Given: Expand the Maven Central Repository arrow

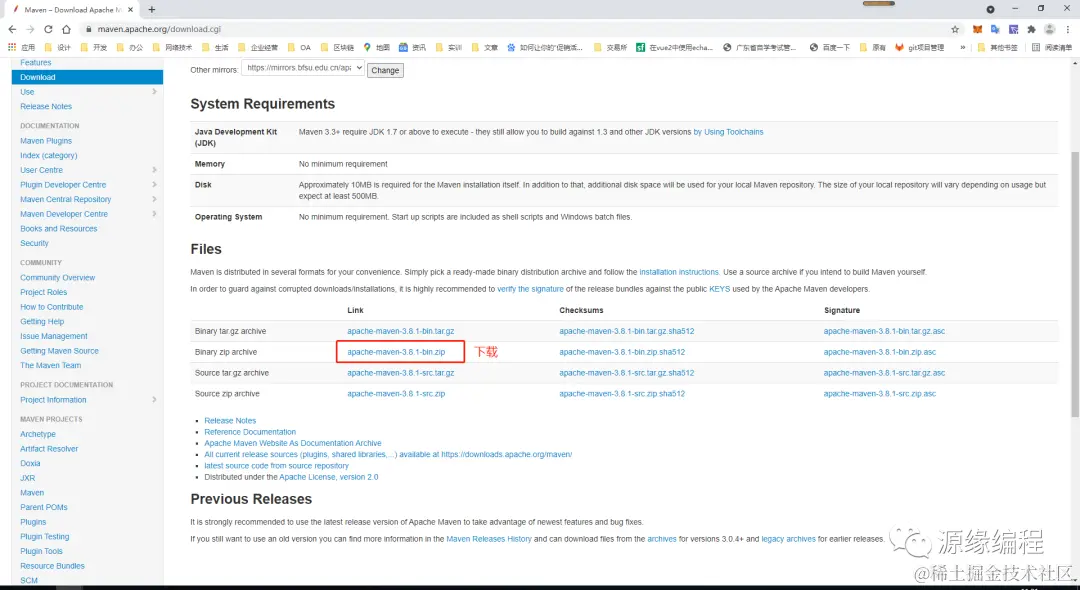Looking at the screenshot, I should click(x=154, y=199).
